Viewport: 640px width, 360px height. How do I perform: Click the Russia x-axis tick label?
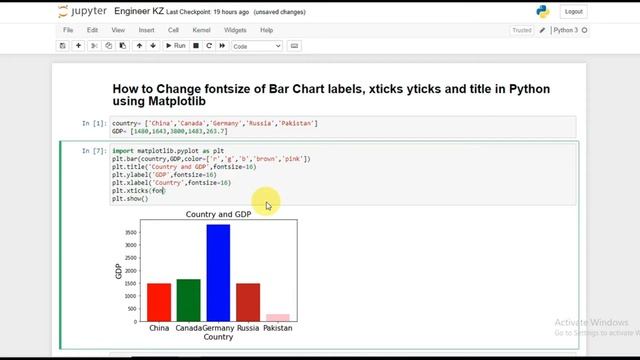[x=248, y=328]
